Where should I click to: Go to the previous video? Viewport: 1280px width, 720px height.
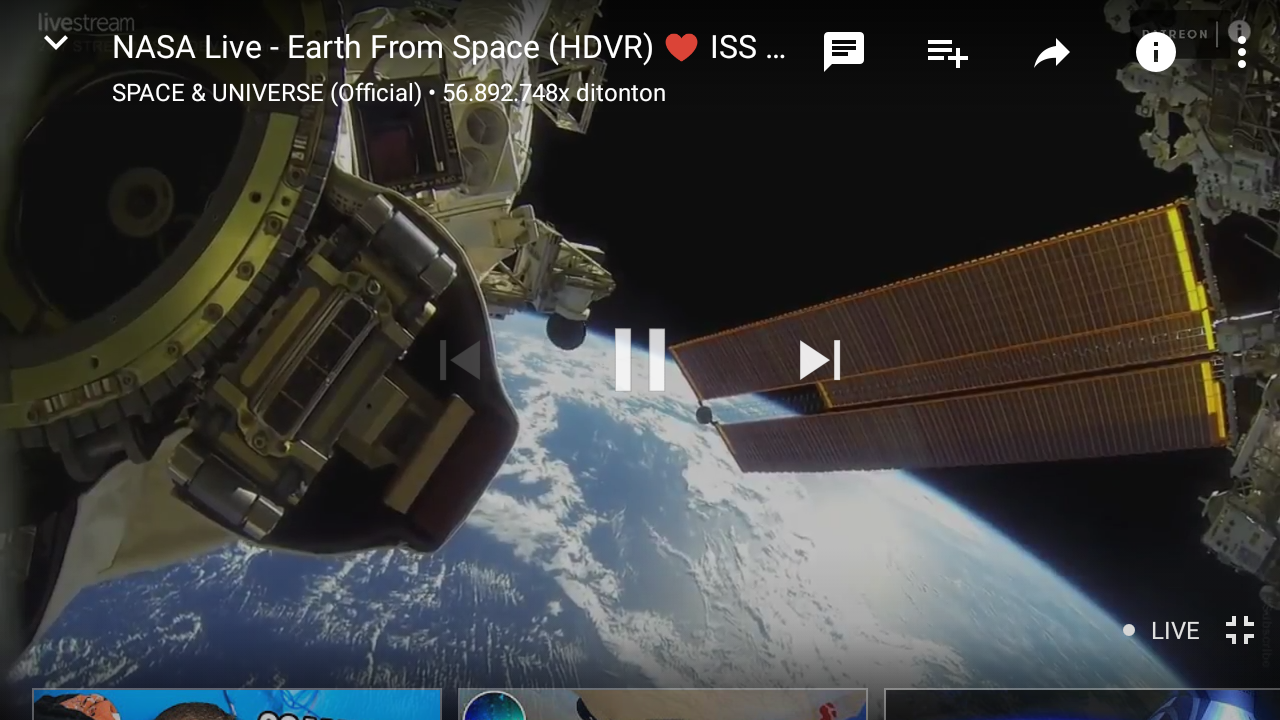click(x=460, y=360)
